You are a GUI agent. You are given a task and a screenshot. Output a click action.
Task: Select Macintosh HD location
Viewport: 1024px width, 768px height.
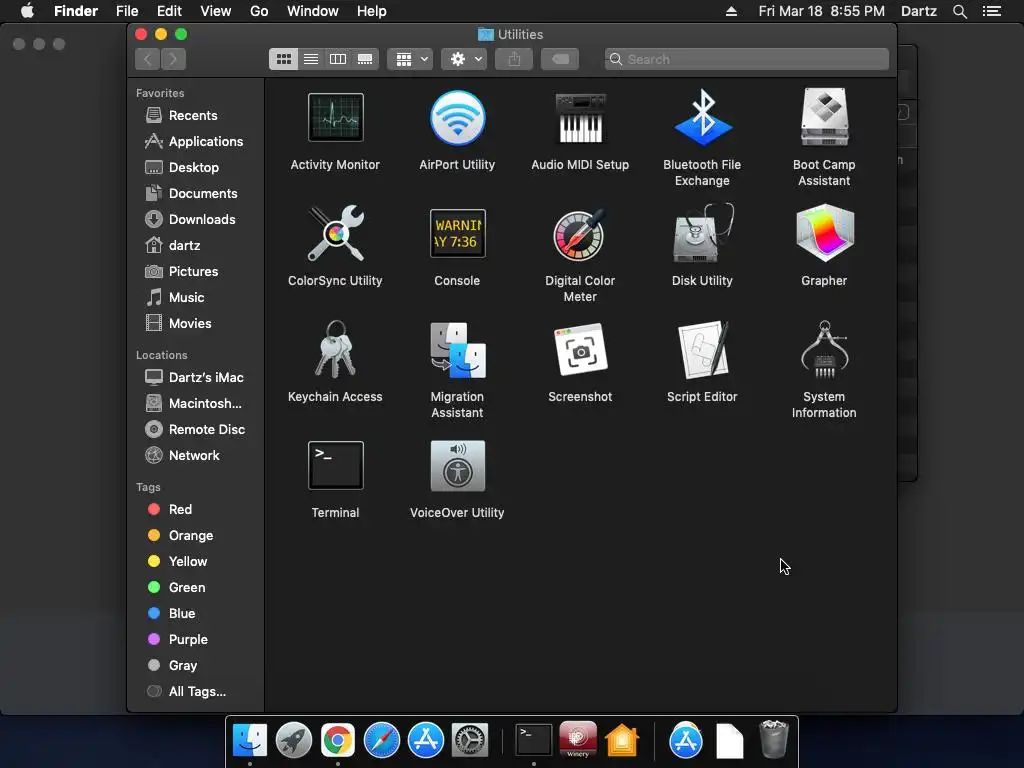(205, 404)
